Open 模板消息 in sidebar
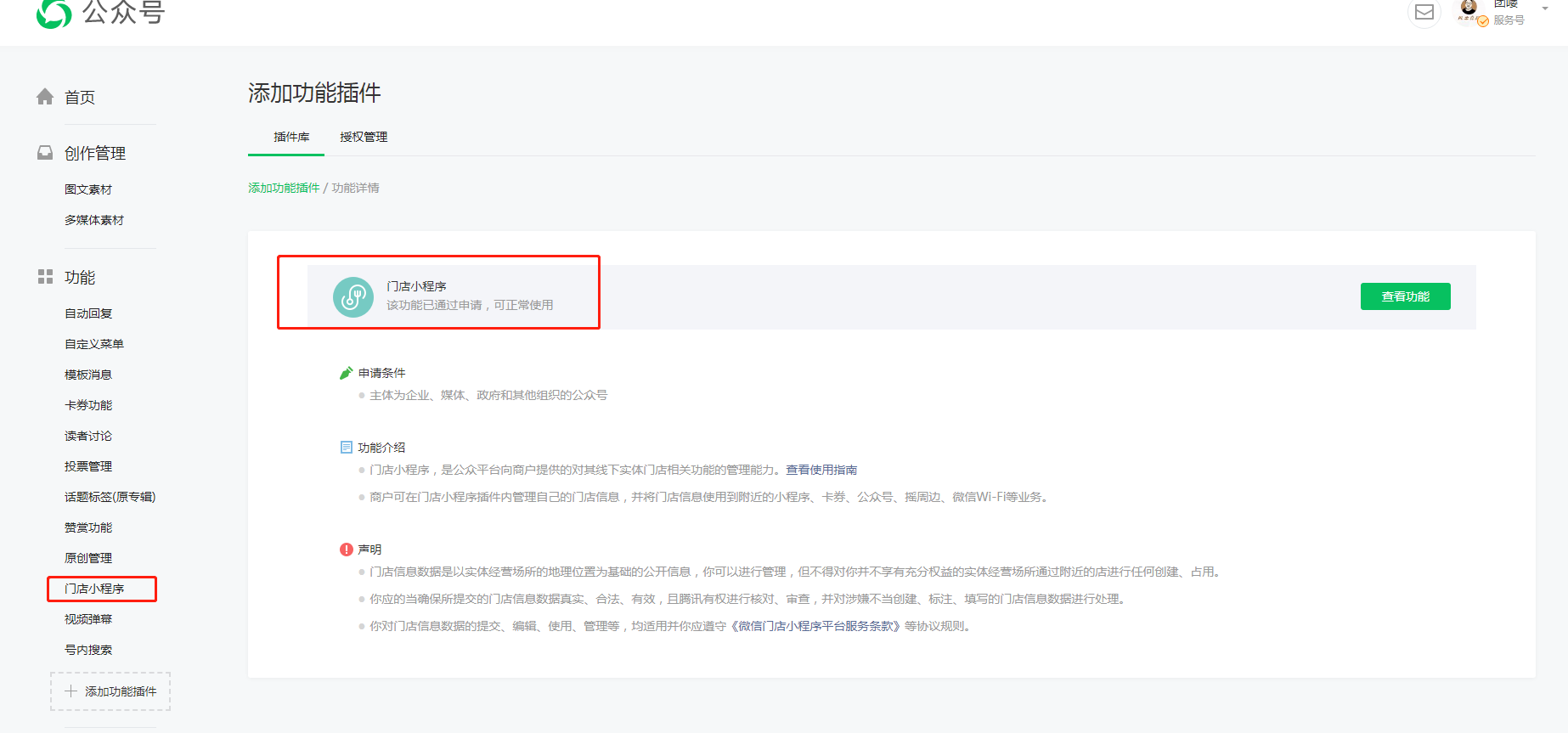 tap(88, 375)
